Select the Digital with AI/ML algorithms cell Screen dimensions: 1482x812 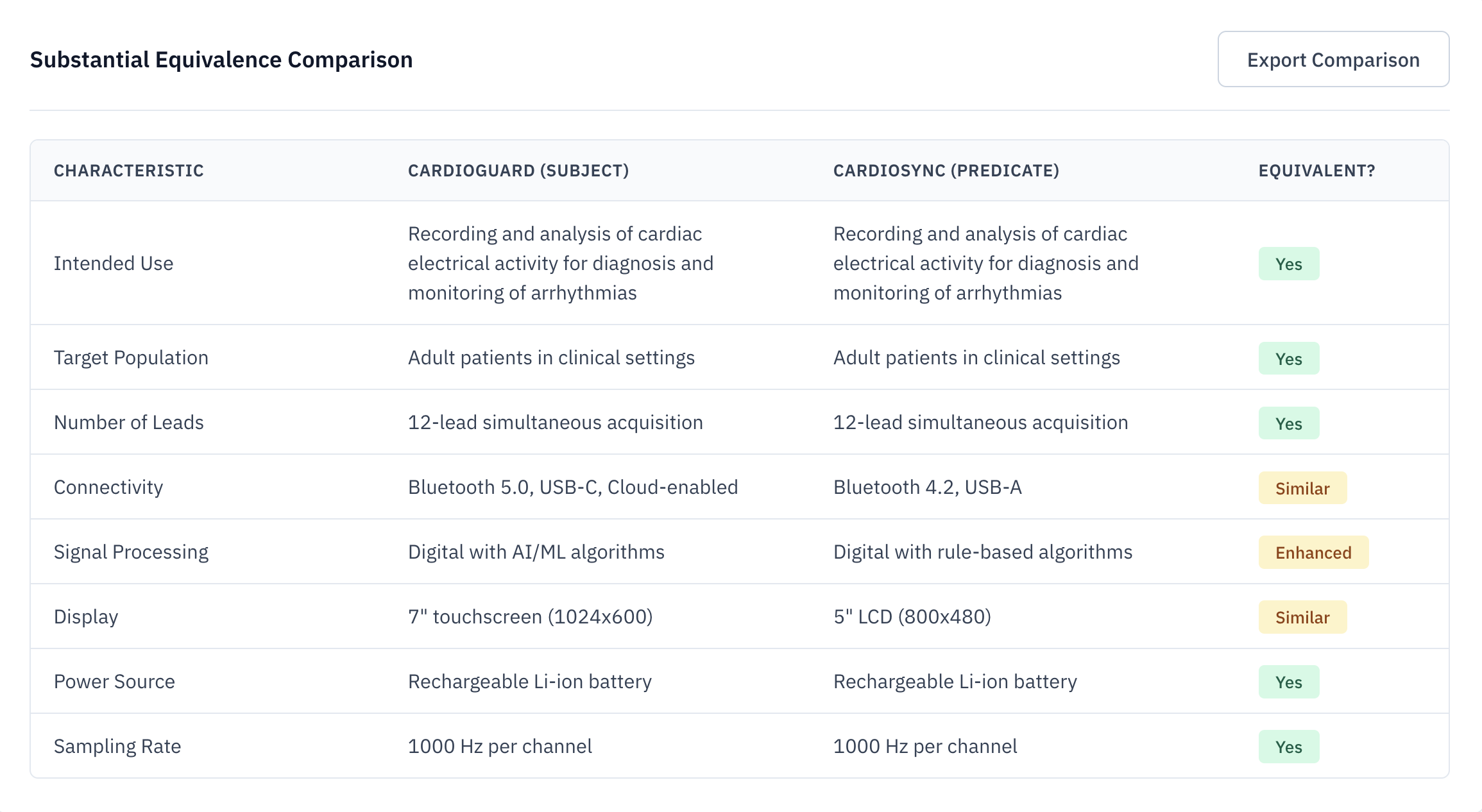536,552
